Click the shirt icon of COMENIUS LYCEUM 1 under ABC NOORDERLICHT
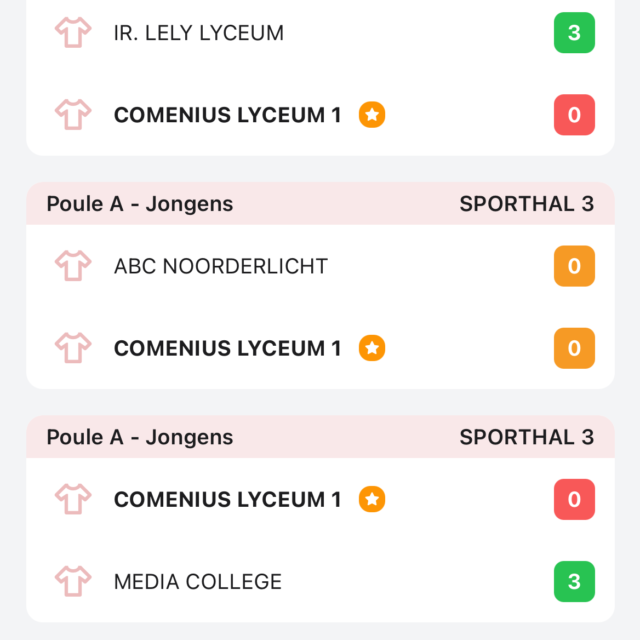 tap(73, 348)
